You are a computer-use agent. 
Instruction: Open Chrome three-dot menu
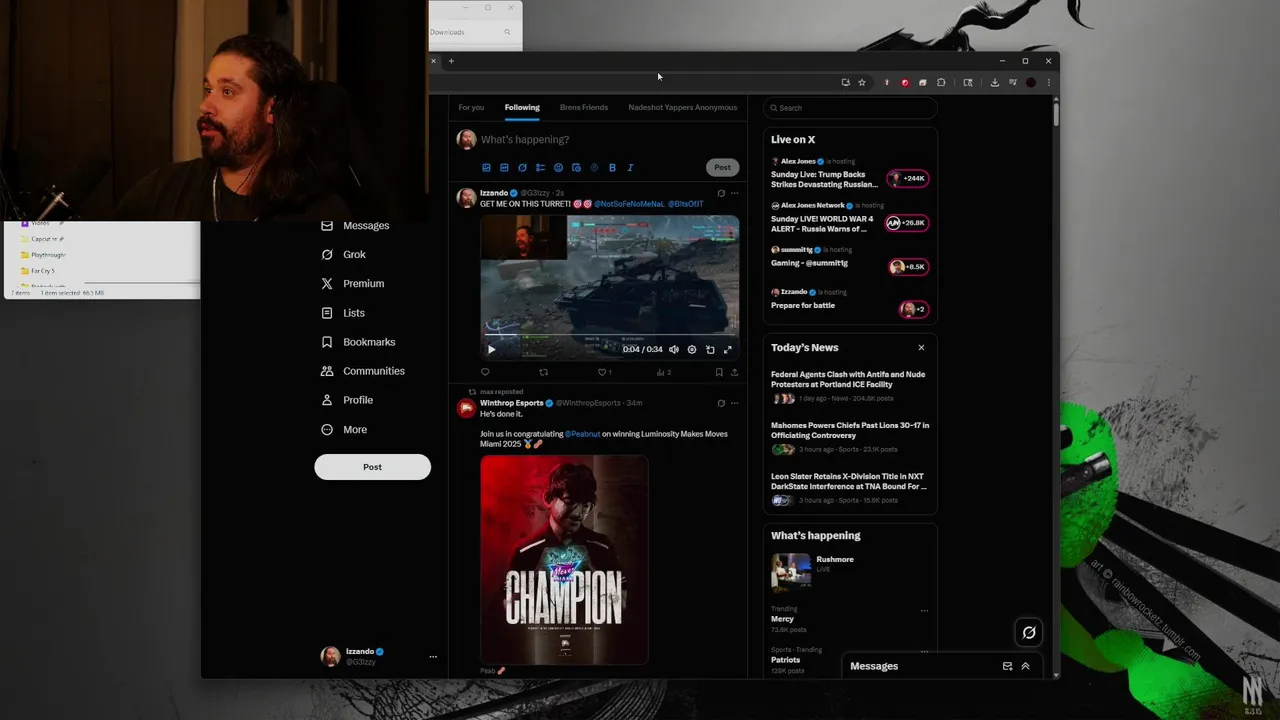tap(1048, 83)
